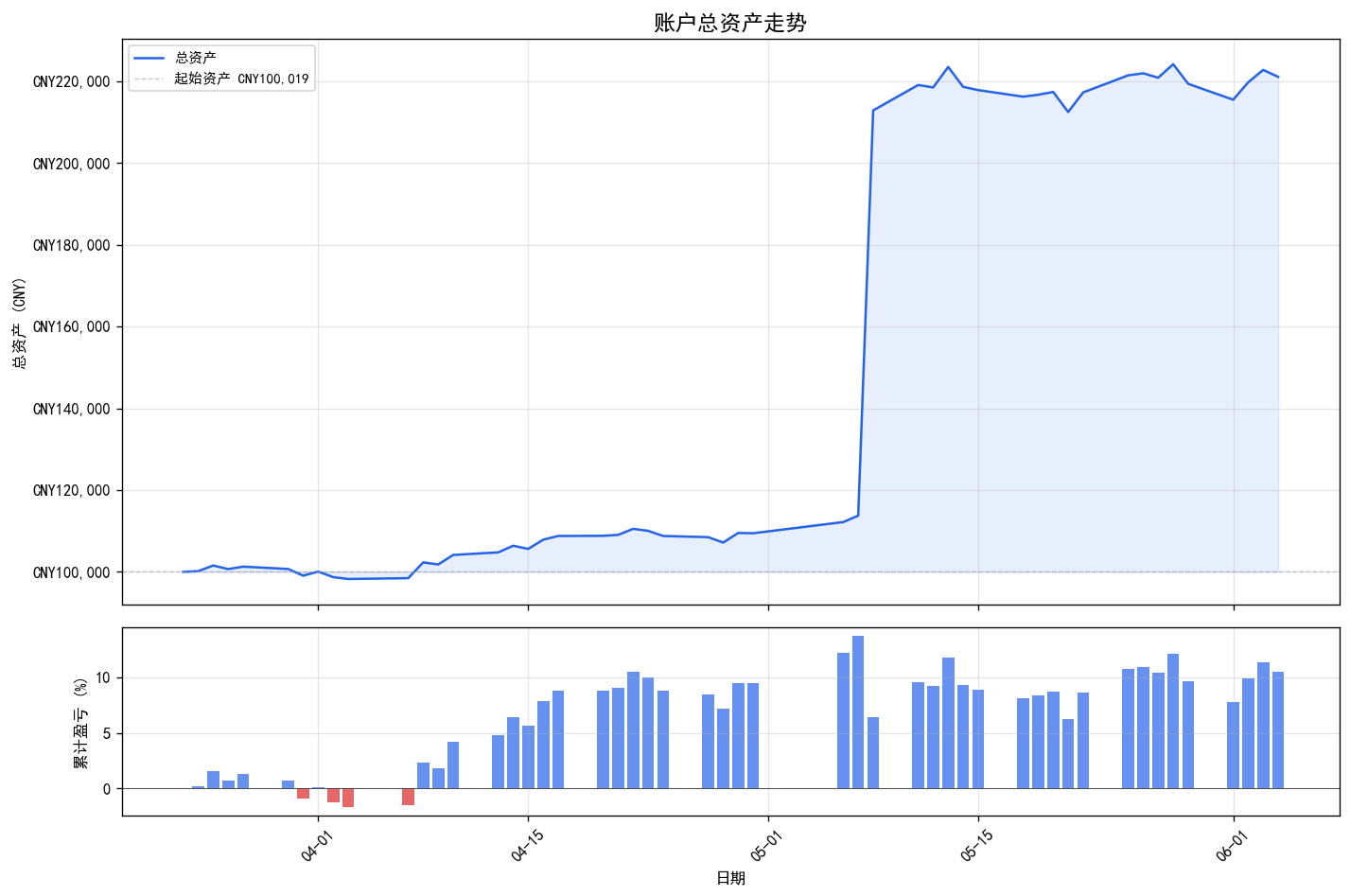The height and width of the screenshot is (896, 1350).
Task: Click the 10 tick on lower chart
Action: [x=102, y=678]
